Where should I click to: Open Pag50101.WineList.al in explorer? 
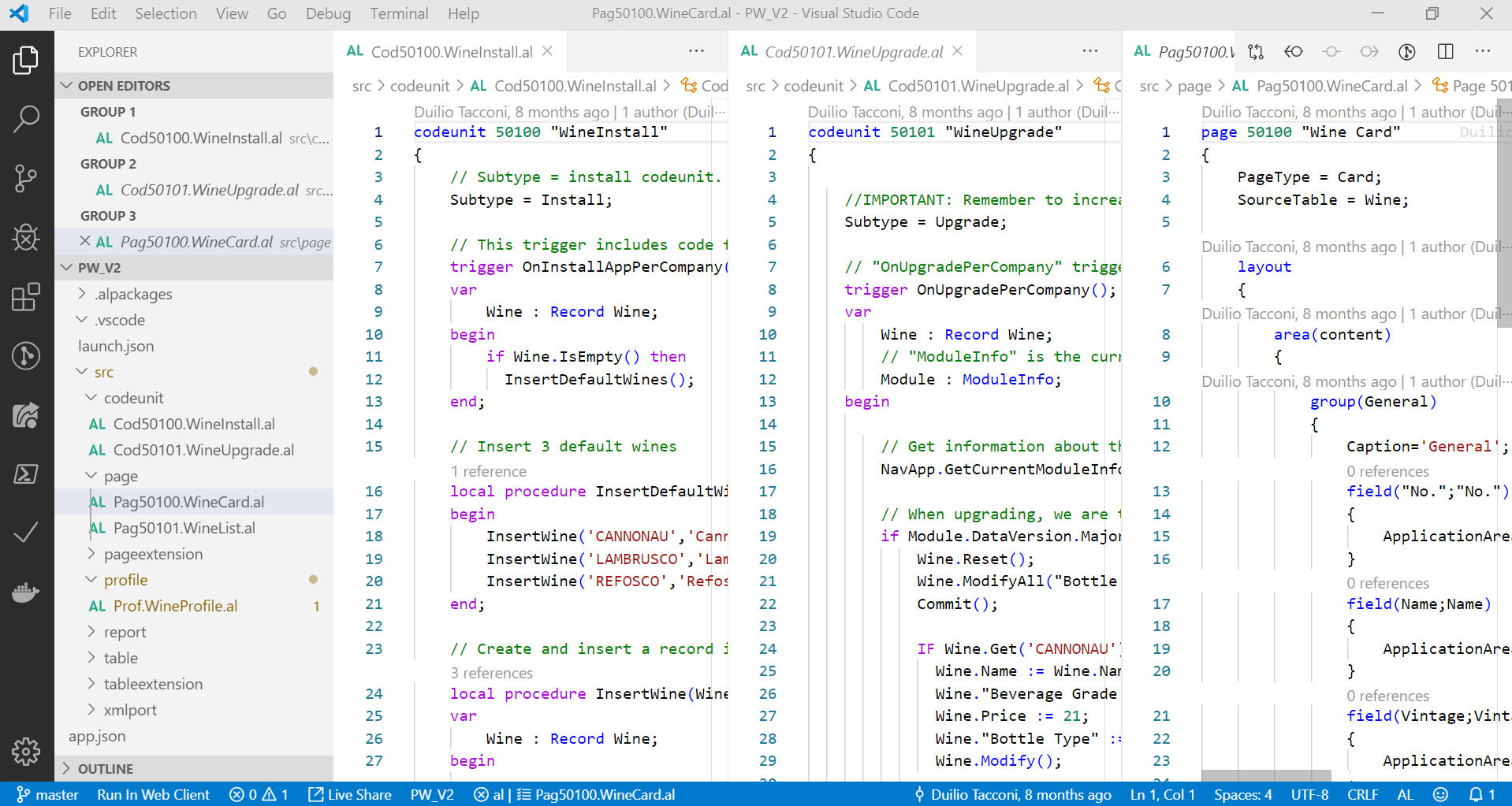(194, 528)
